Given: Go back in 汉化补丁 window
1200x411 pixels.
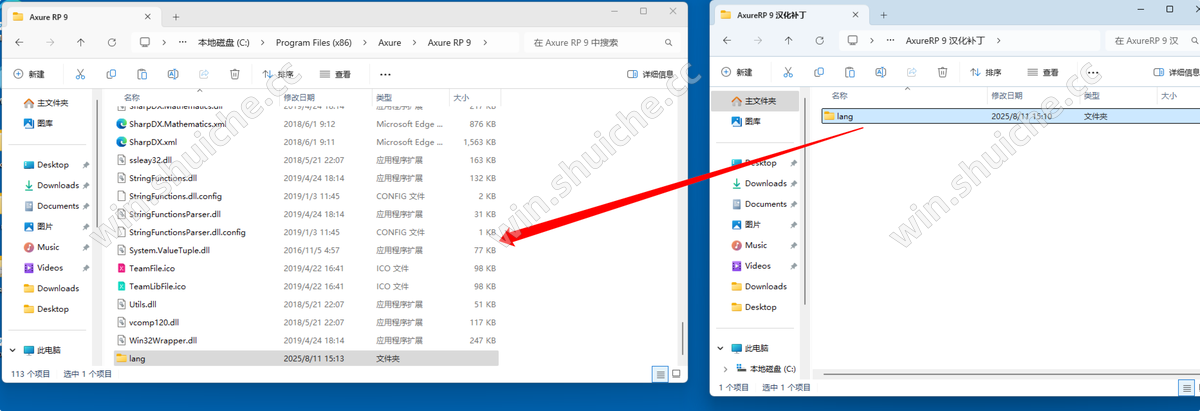Looking at the screenshot, I should tap(729, 41).
